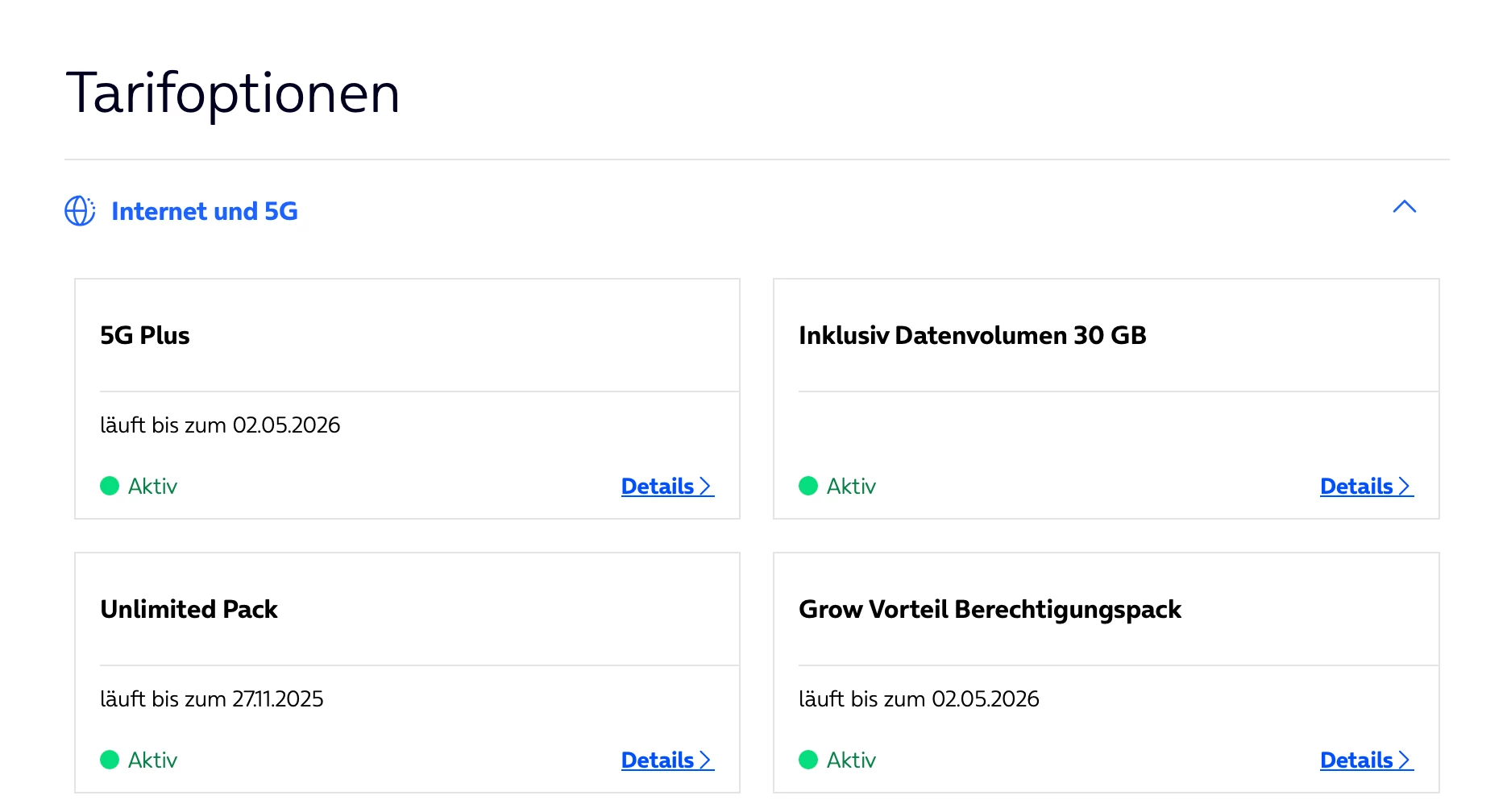The width and height of the screenshot is (1507, 812).
Task: Click green status dot for Grow Vorteil Berechtigungspack
Action: click(x=808, y=760)
